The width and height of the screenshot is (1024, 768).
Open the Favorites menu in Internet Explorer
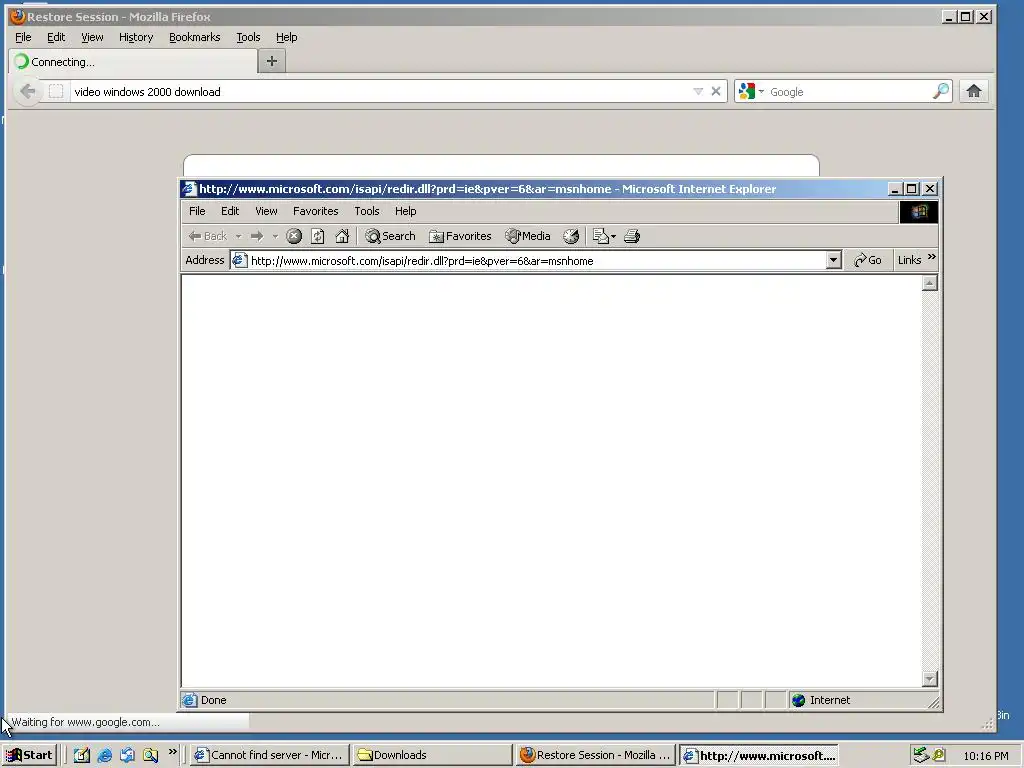point(315,211)
